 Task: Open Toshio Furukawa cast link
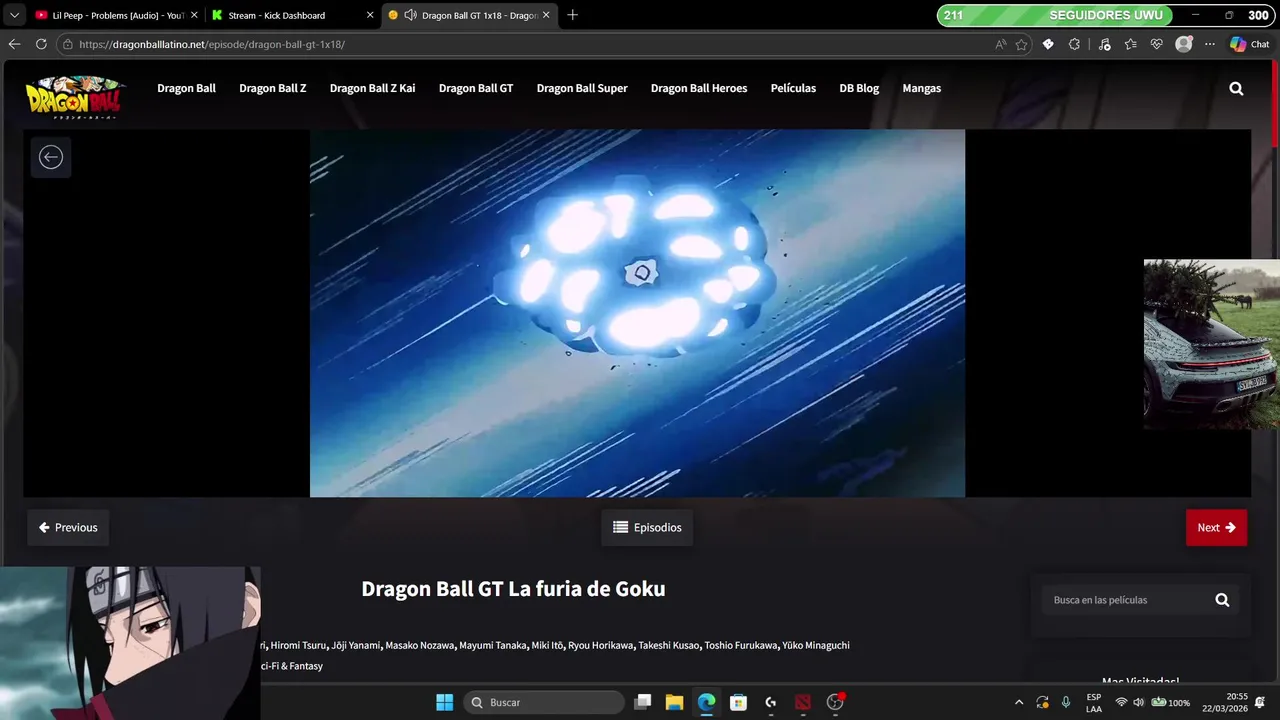pos(741,645)
